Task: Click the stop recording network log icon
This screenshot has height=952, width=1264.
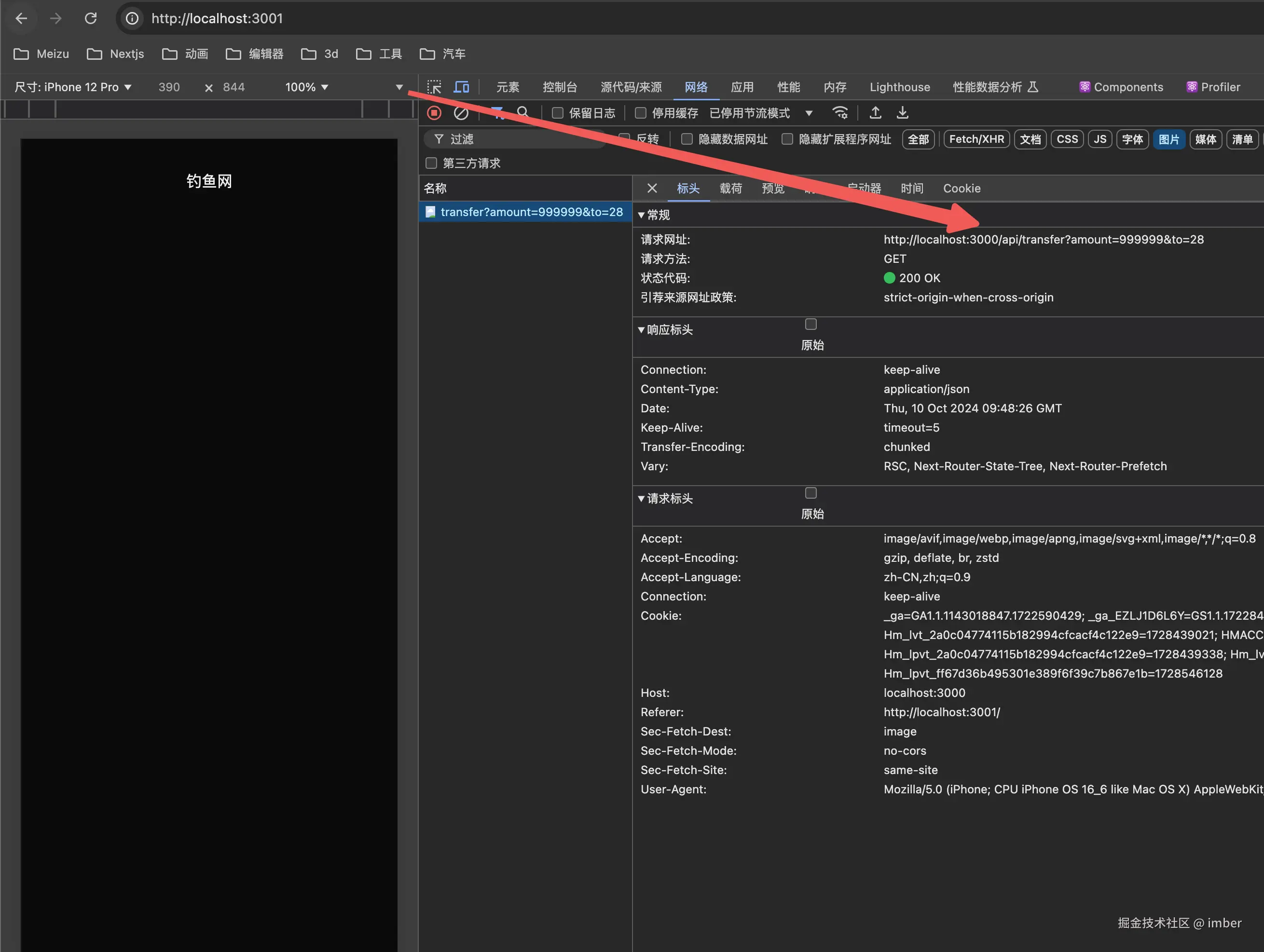Action: click(x=434, y=113)
